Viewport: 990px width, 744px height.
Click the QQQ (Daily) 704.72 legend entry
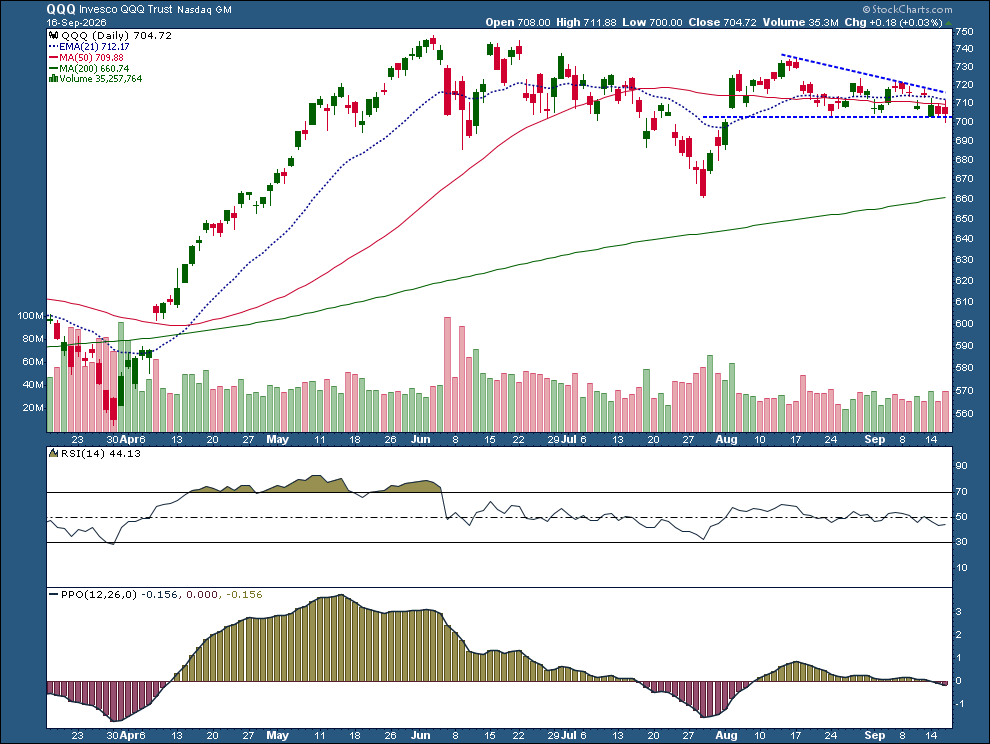click(116, 36)
